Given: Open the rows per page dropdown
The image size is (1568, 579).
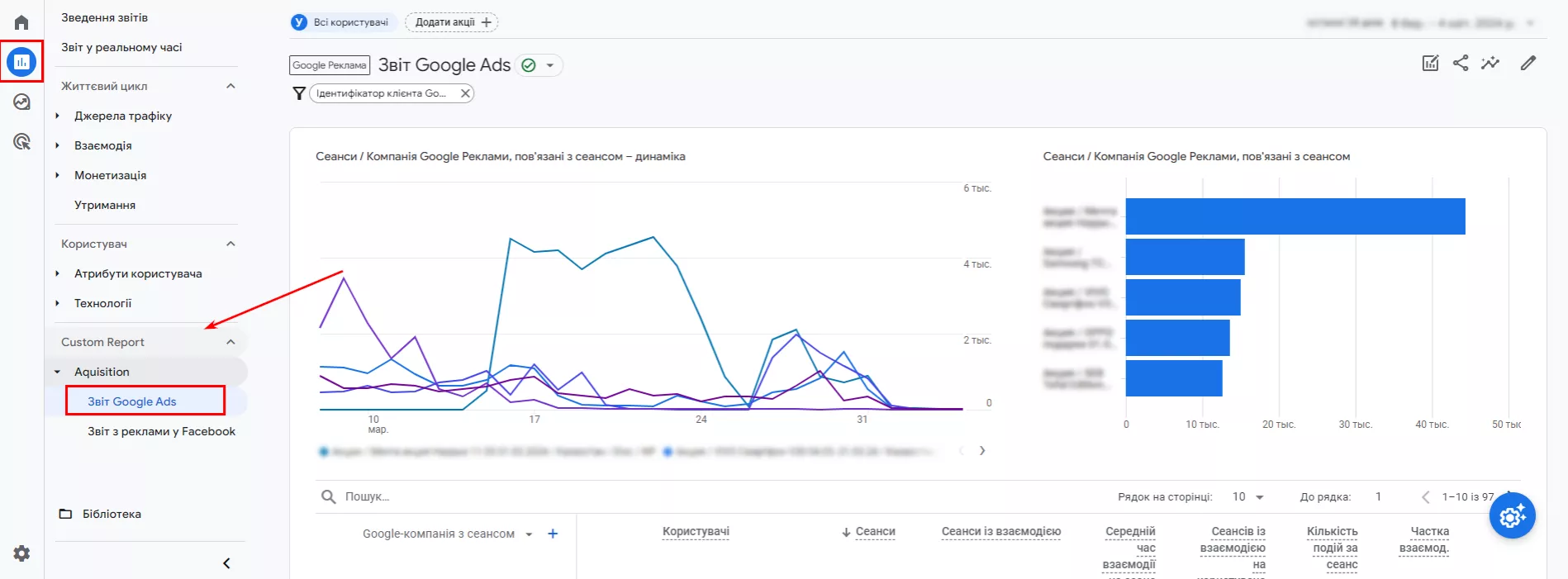Looking at the screenshot, I should 1248,496.
